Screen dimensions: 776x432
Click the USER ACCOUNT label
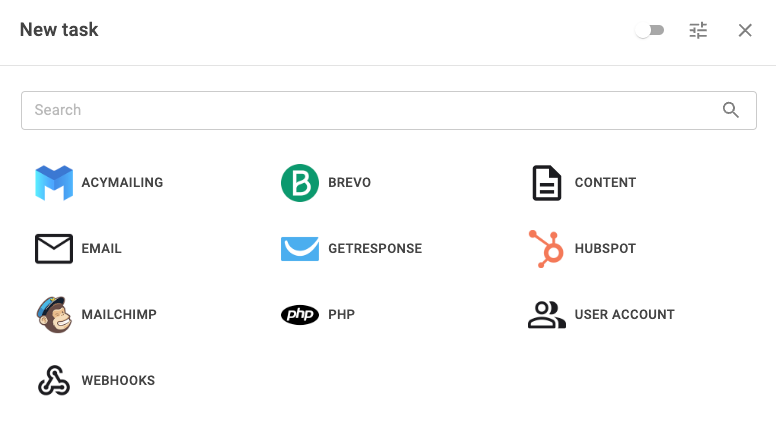pos(625,315)
